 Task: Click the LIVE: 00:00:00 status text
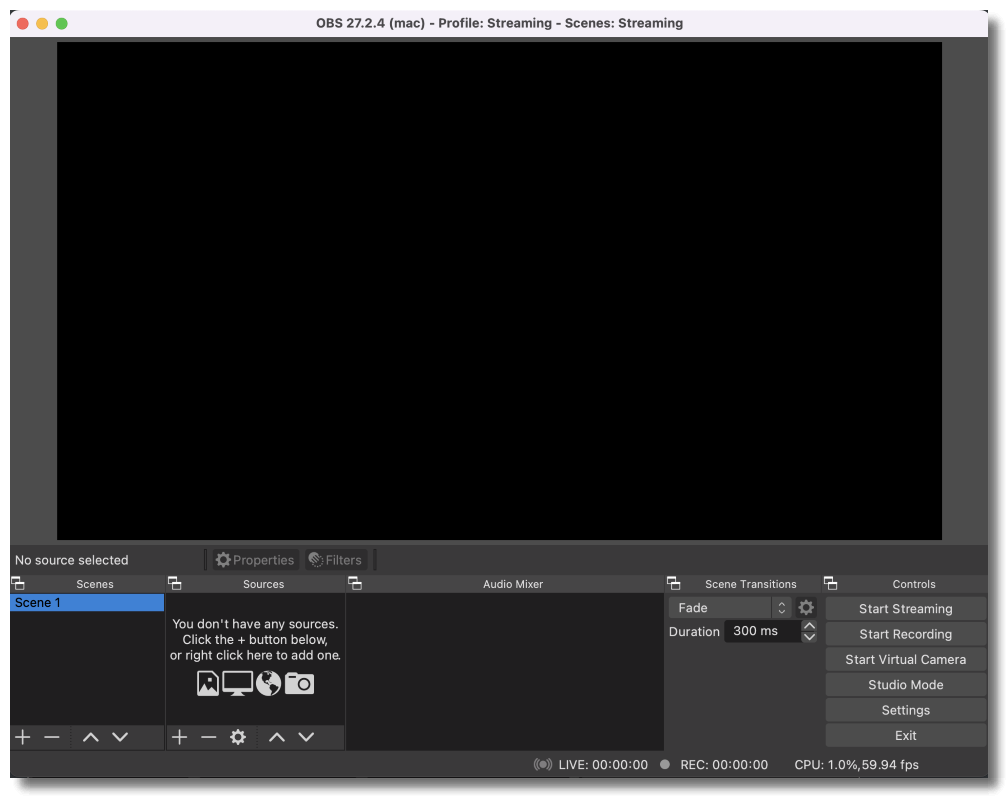click(x=603, y=765)
